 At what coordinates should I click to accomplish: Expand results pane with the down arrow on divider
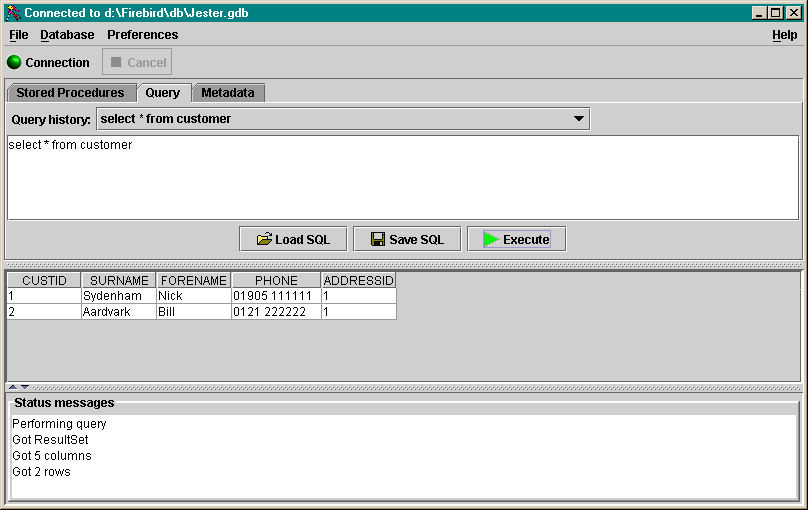click(25, 387)
